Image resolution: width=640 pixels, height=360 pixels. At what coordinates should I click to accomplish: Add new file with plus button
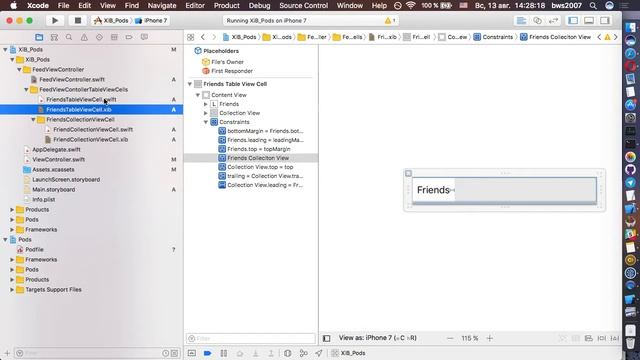click(7, 353)
